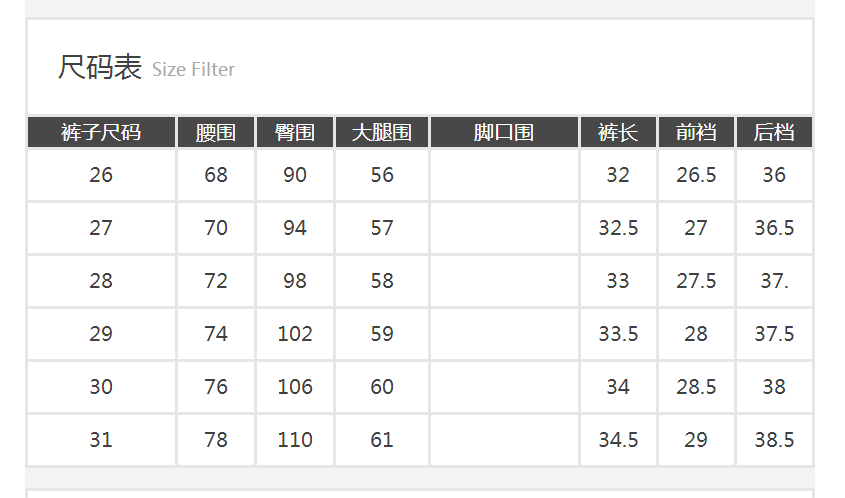Click the 前档 column header

pyautogui.click(x=696, y=132)
